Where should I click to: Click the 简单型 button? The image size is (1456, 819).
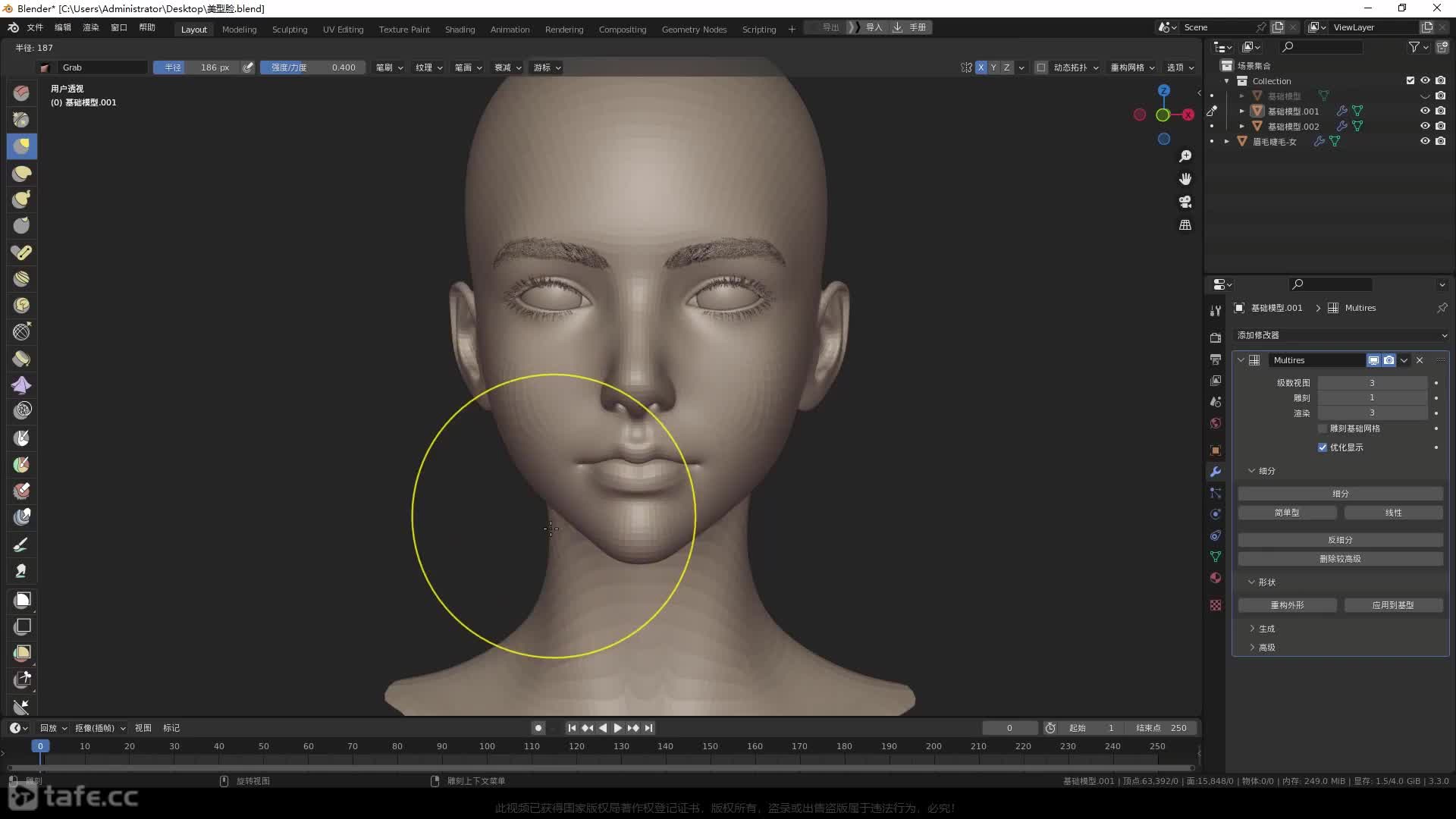[x=1287, y=513]
